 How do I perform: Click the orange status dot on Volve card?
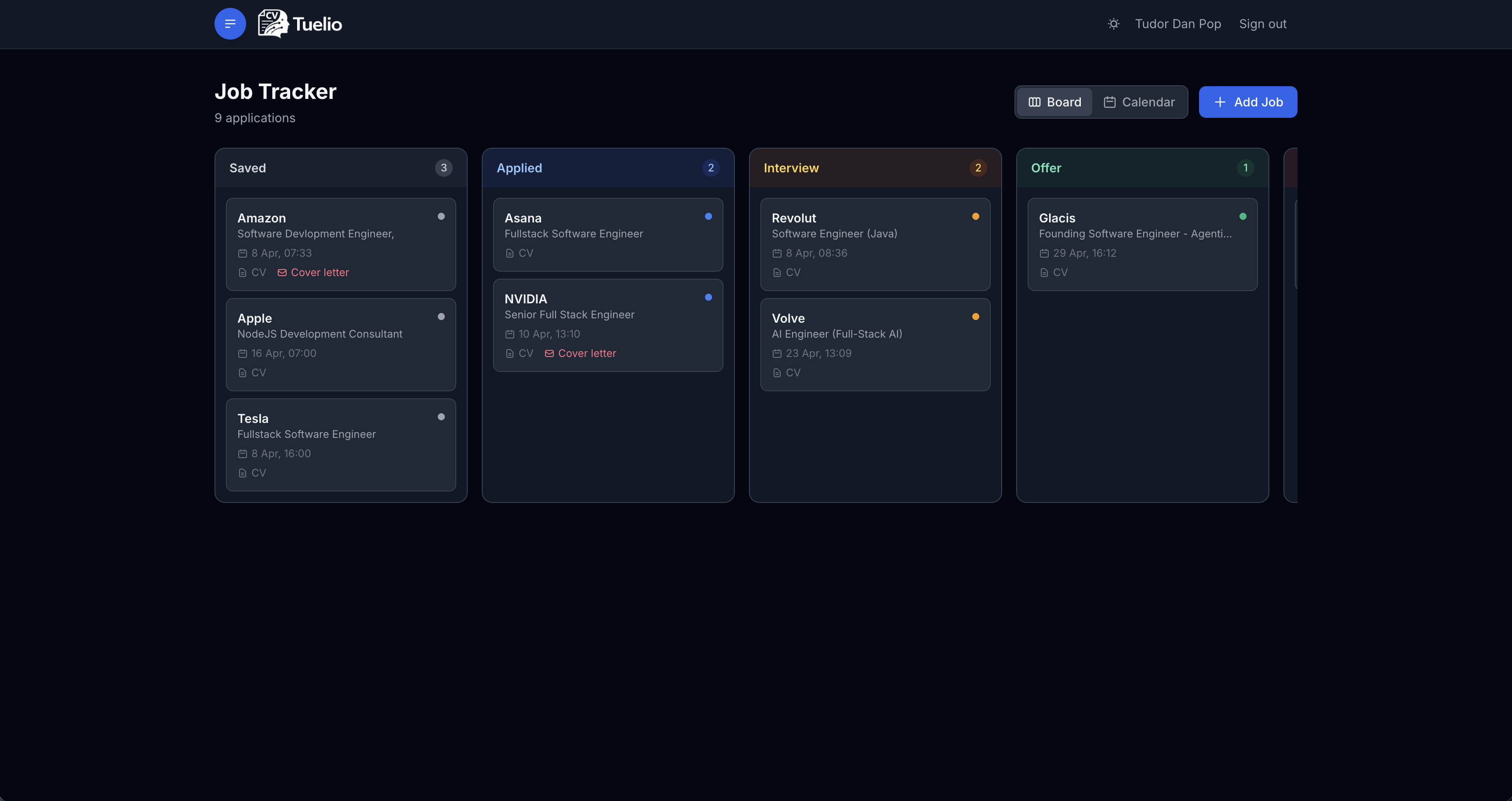975,317
